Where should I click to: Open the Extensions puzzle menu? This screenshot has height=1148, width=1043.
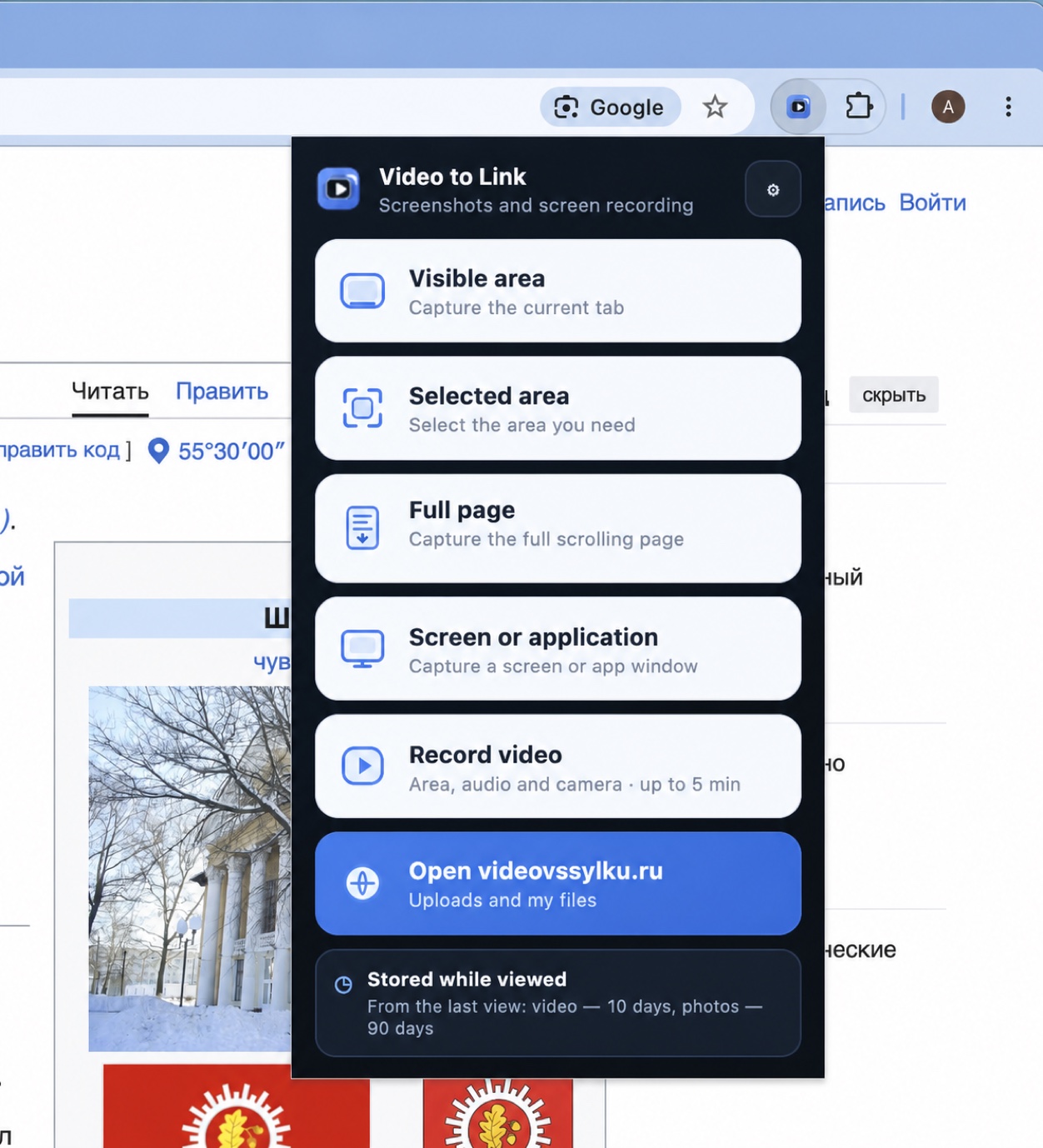point(859,107)
